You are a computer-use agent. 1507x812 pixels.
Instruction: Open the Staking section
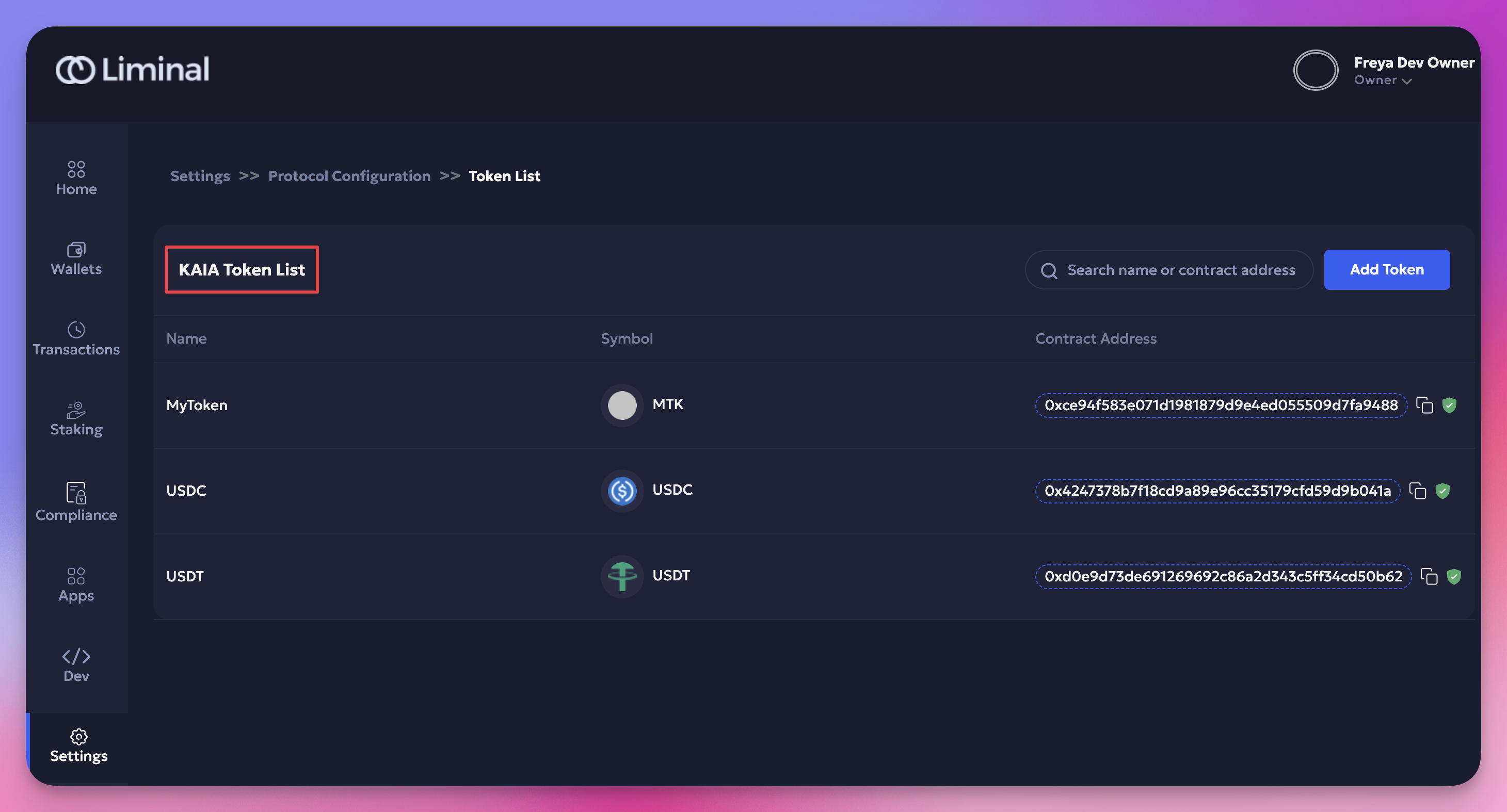tap(76, 419)
